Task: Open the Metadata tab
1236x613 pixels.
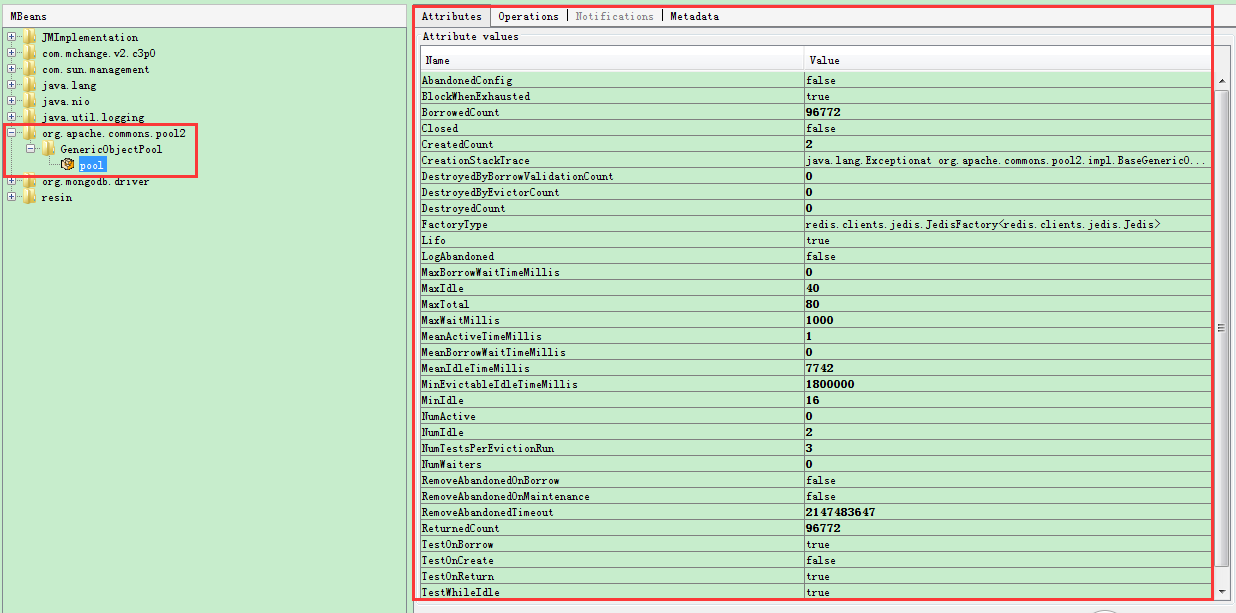Action: [x=694, y=16]
